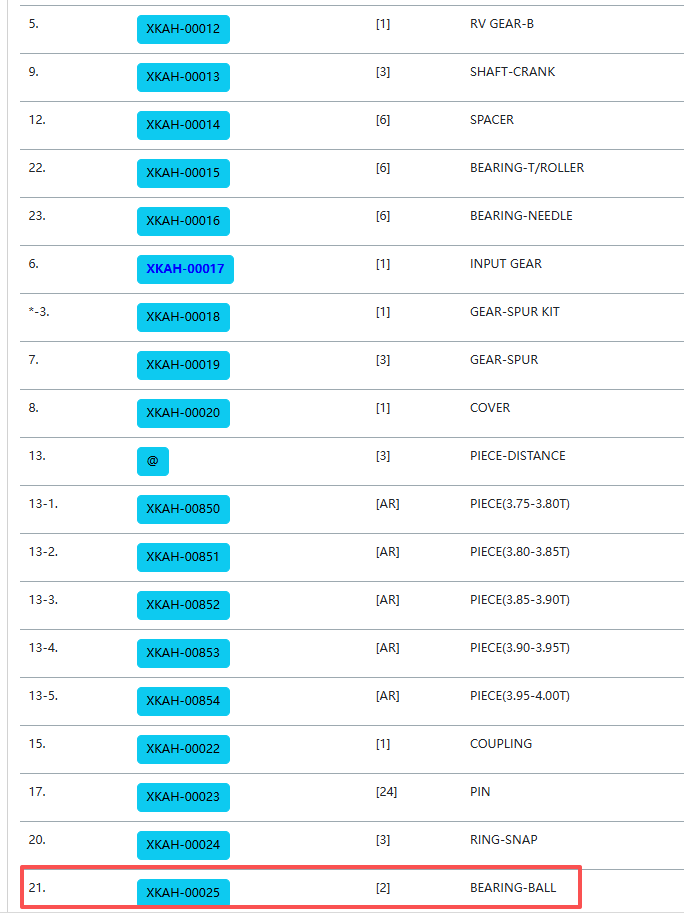The height and width of the screenshot is (913, 684).
Task: Choose part XKAH-00016 for BEARING-NEEDLE
Action: coord(183,221)
